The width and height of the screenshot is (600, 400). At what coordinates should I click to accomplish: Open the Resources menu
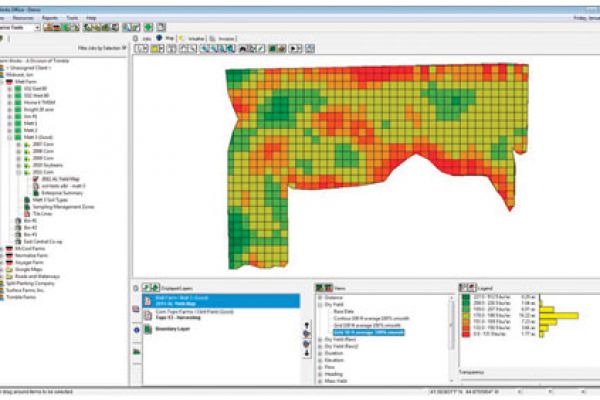[23, 18]
